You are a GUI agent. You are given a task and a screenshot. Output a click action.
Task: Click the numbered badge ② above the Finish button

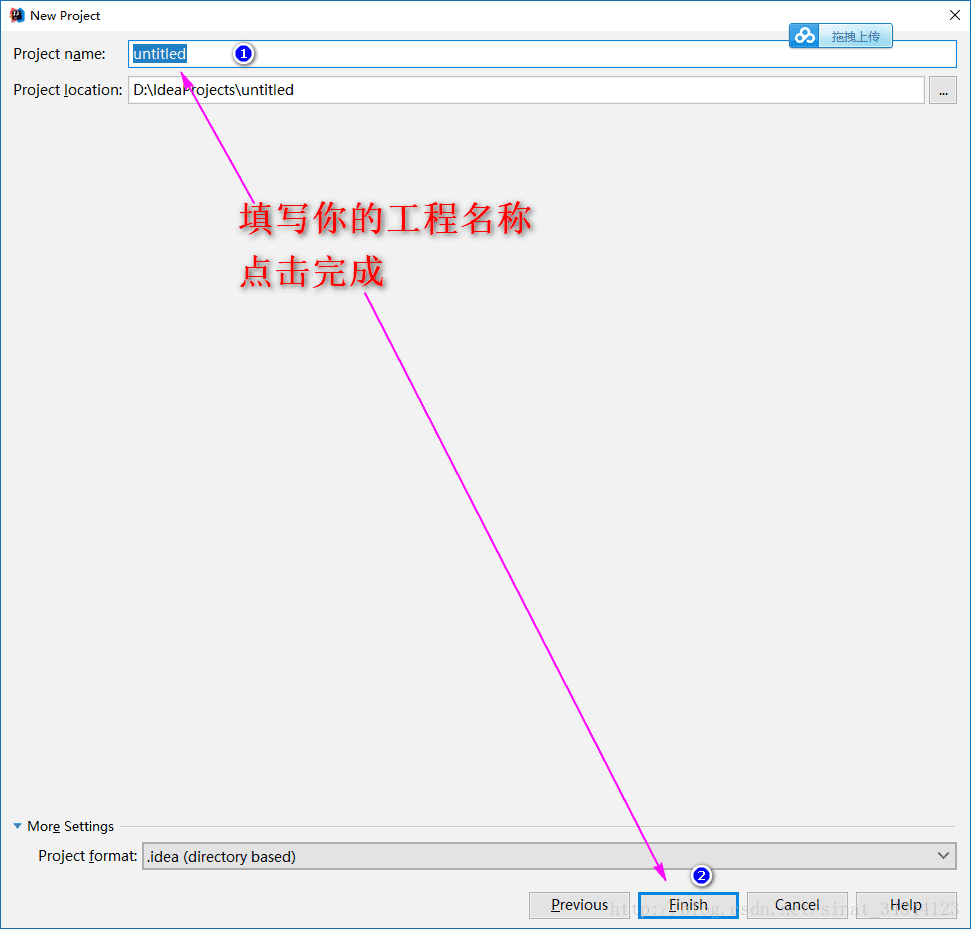point(701,875)
